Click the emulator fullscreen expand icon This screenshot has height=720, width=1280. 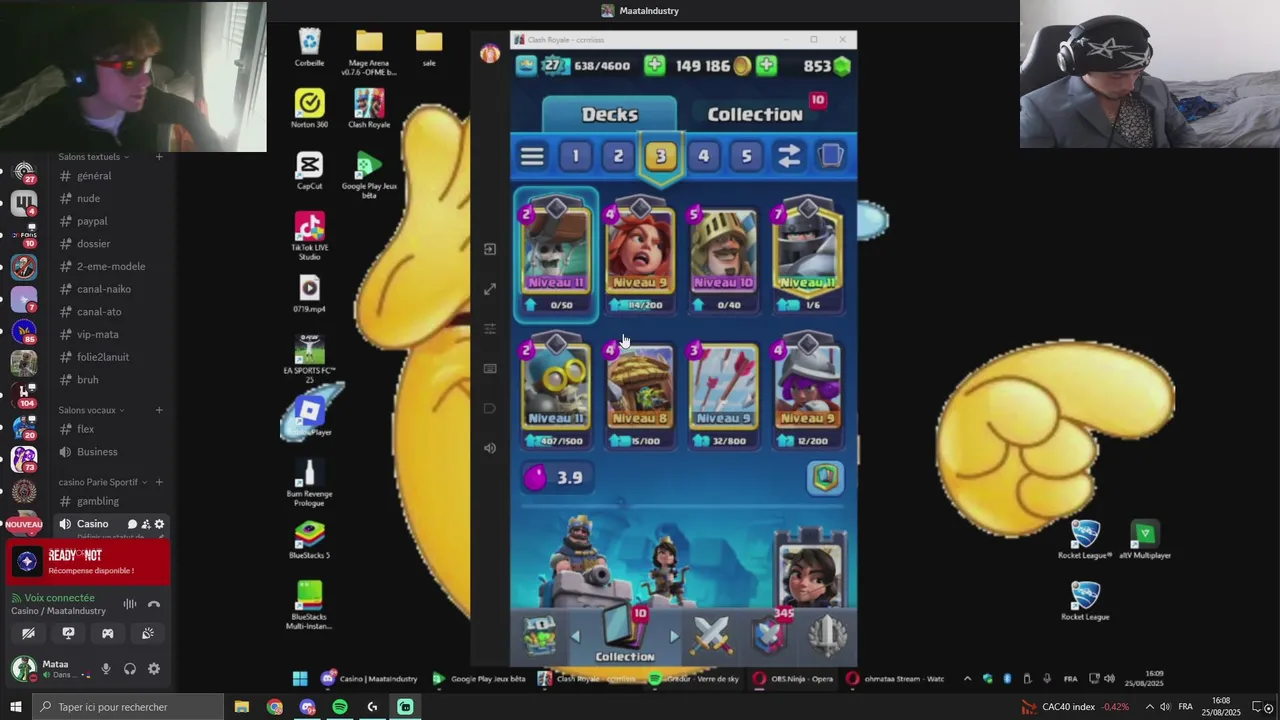pos(489,289)
